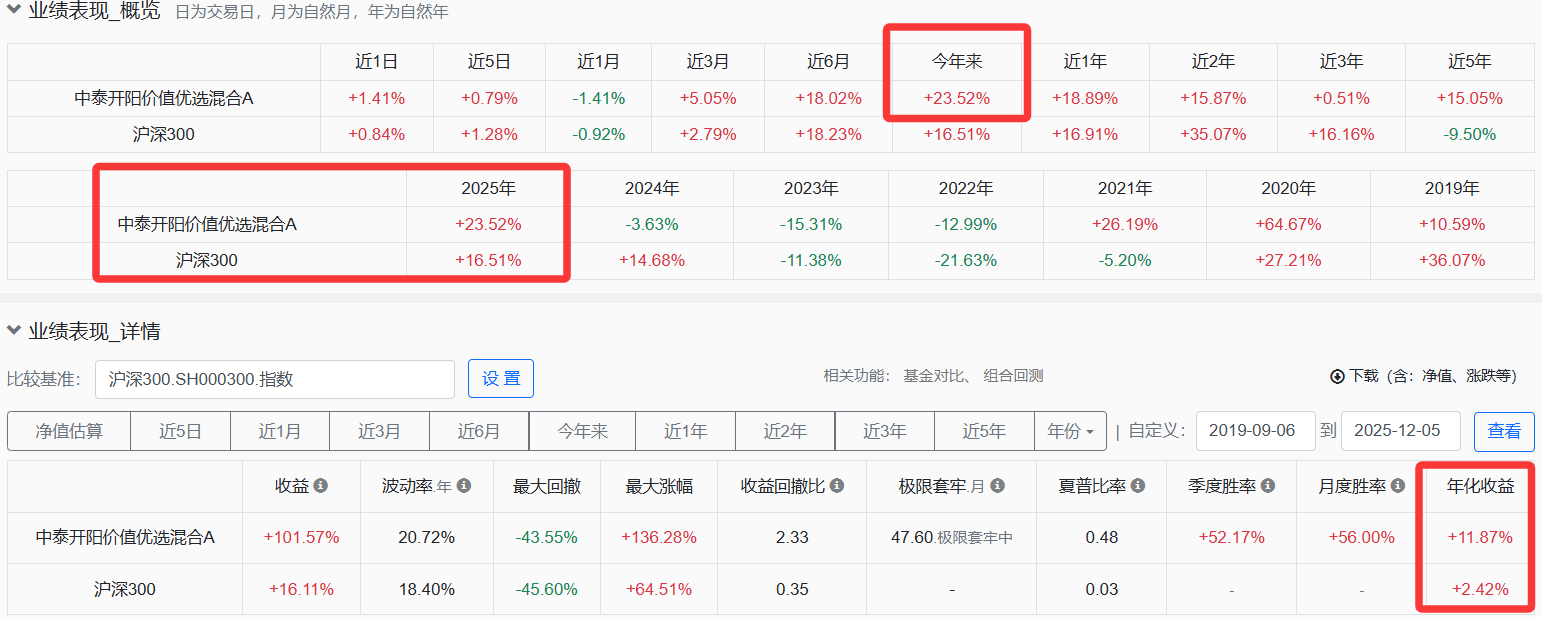Screen dimensions: 1542x617
Task: Select the 近3月 period tab
Action: (380, 431)
